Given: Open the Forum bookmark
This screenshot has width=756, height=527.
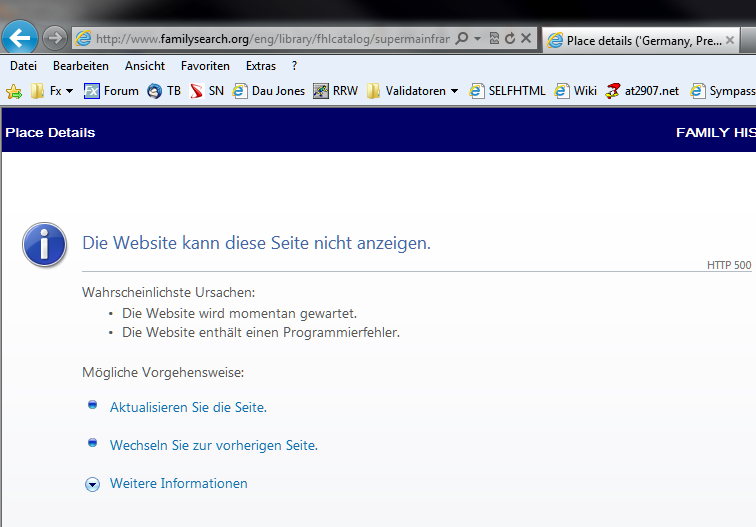Looking at the screenshot, I should (x=111, y=91).
